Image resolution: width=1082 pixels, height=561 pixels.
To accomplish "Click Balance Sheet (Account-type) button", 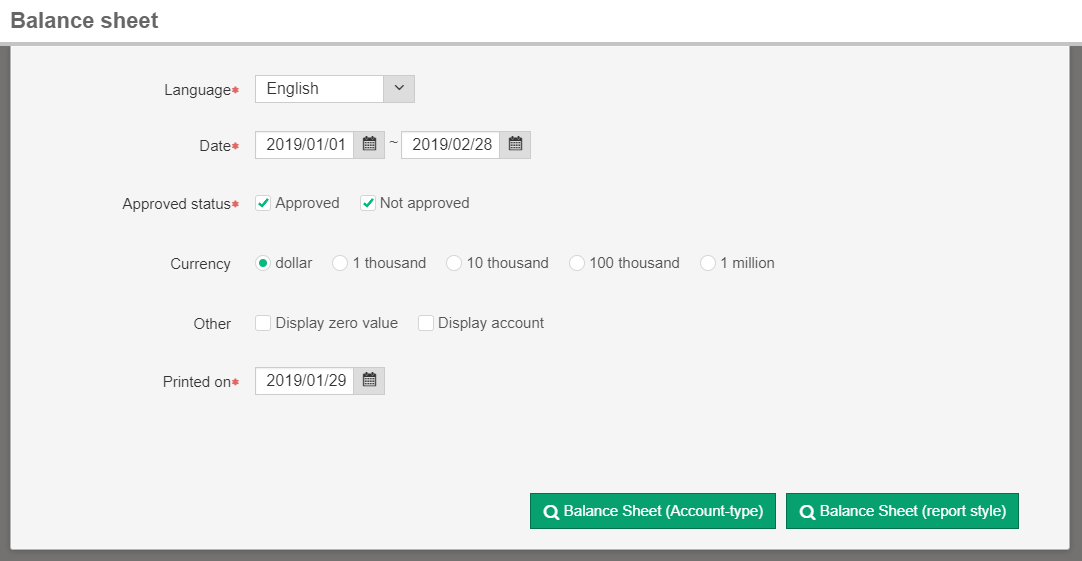I will coord(653,511).
